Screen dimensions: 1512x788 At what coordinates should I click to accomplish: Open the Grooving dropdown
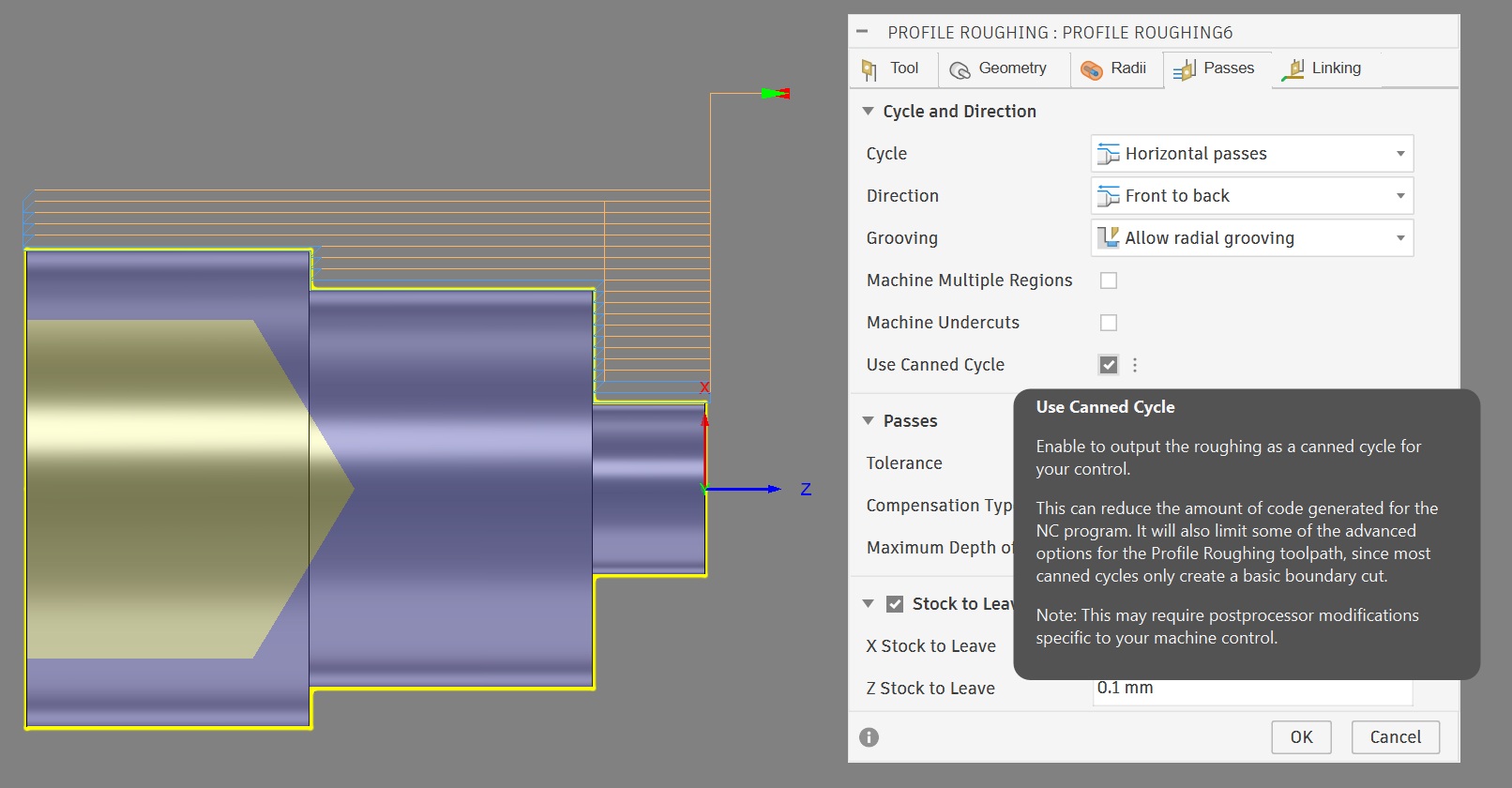1251,238
